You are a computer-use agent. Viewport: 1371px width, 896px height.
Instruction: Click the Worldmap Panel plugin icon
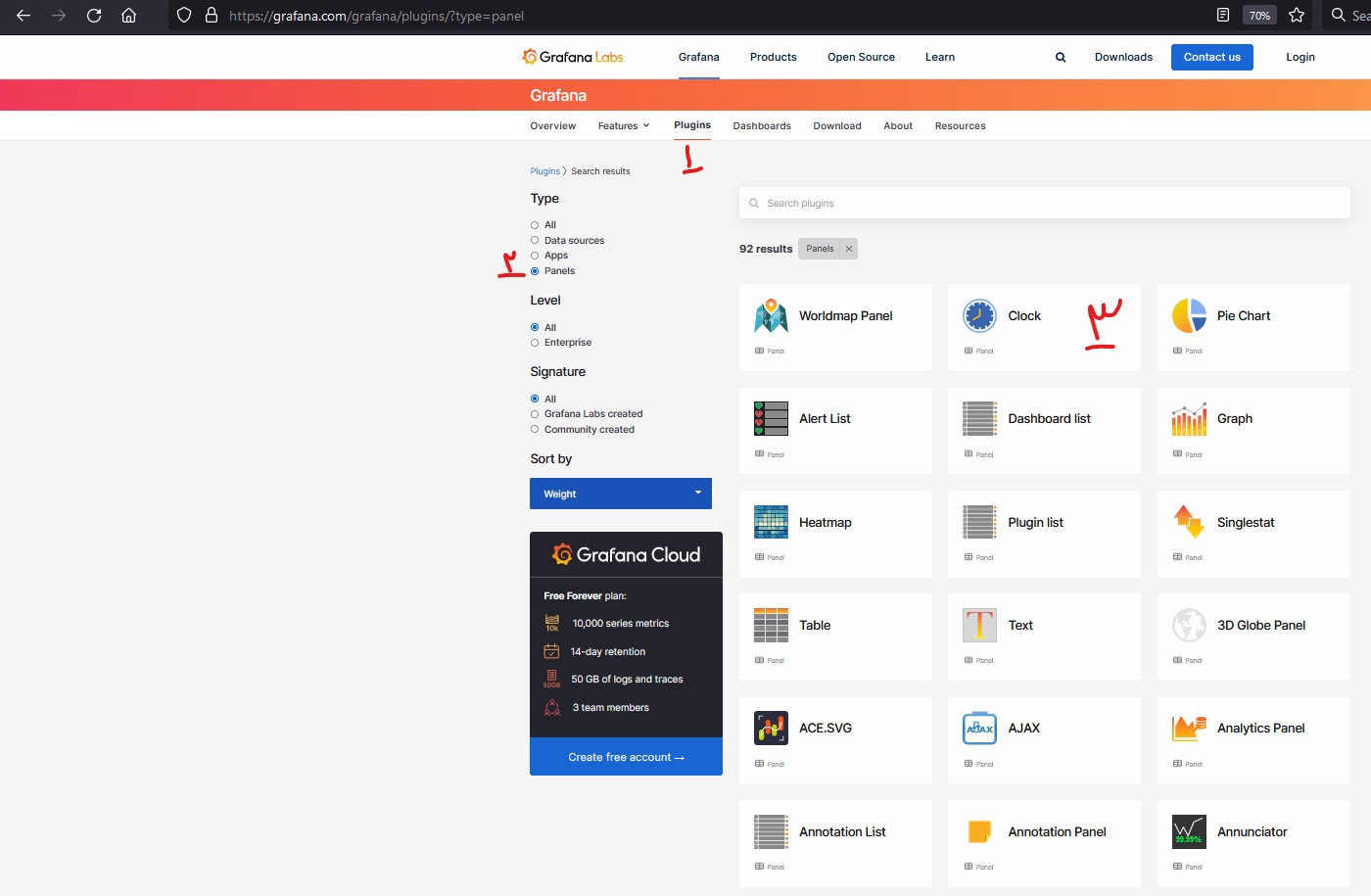[771, 315]
